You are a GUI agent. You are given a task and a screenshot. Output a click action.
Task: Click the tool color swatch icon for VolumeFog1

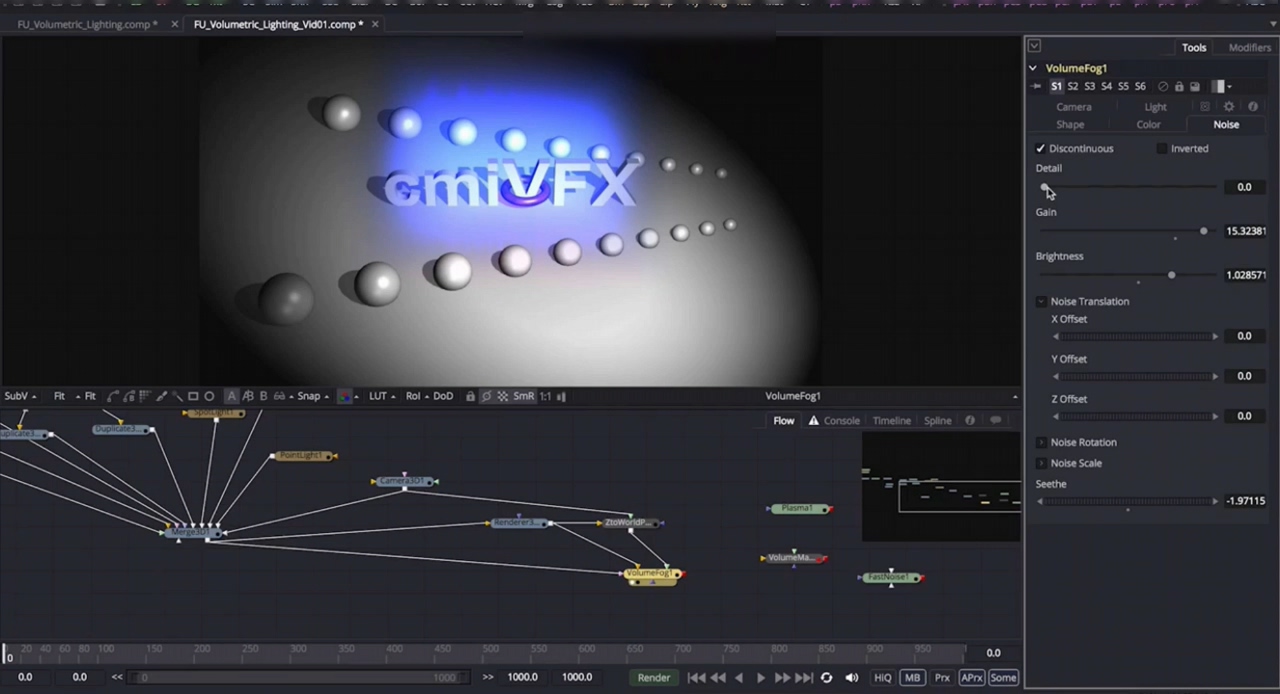tap(1219, 87)
